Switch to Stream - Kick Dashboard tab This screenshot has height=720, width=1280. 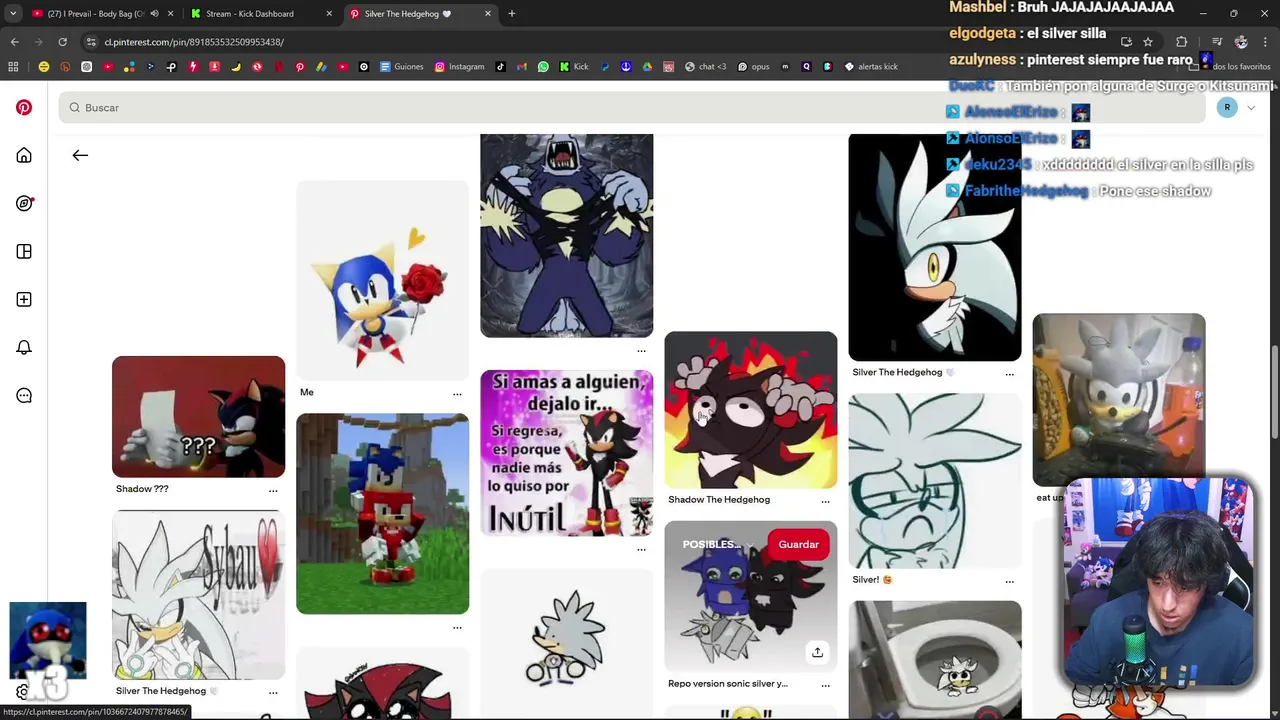260,14
